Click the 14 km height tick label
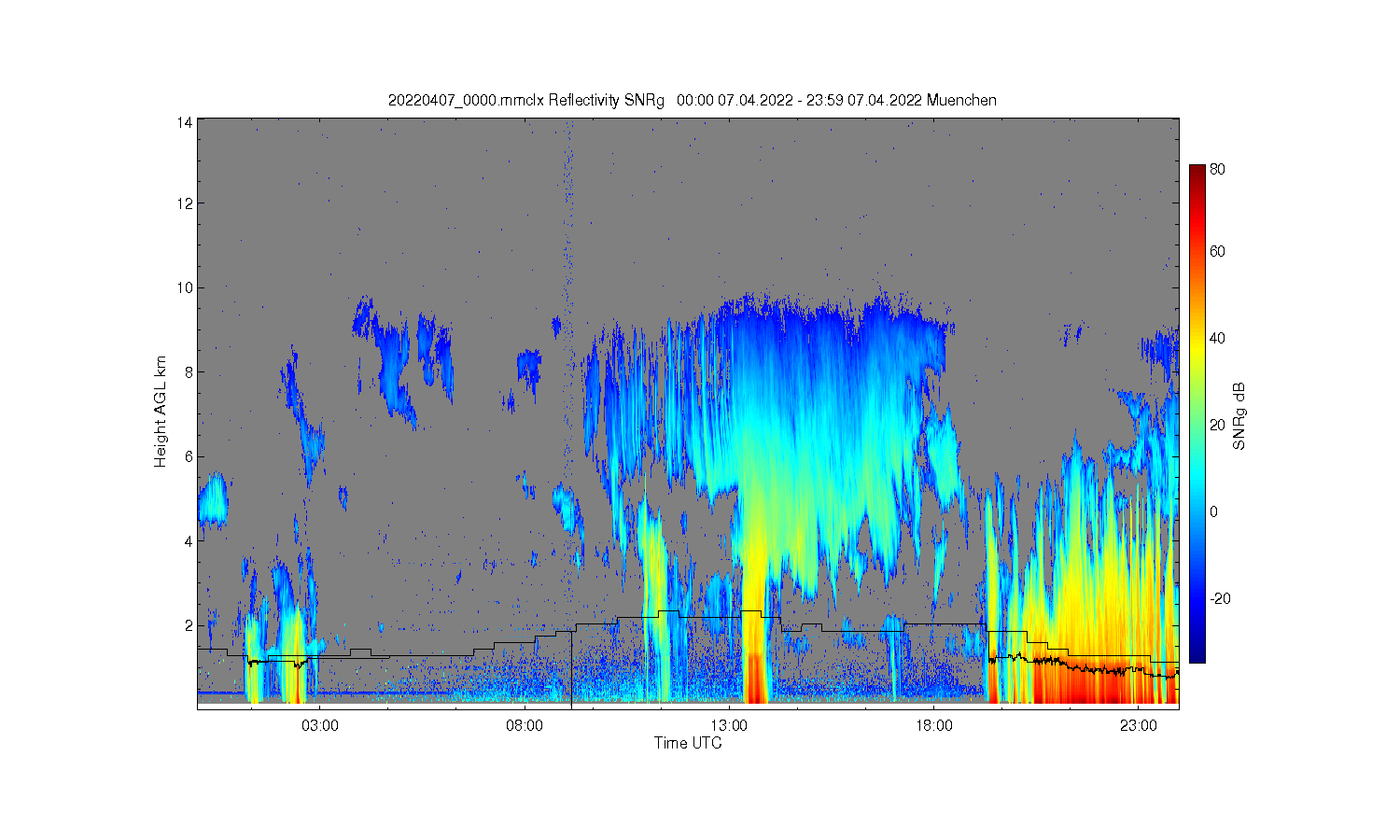Screen dimensions: 1400x840 point(185,122)
